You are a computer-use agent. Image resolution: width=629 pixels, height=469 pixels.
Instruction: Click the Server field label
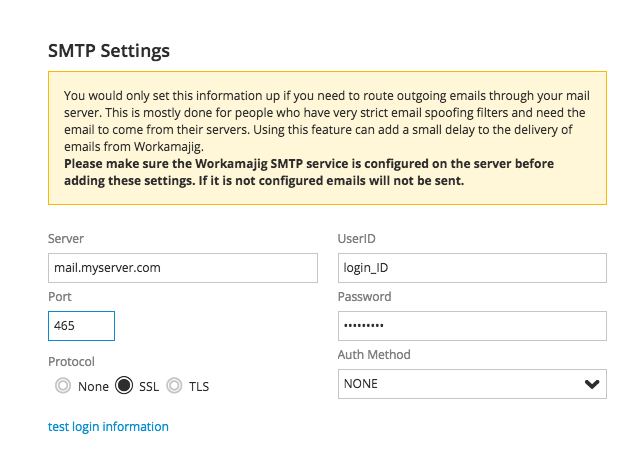tap(66, 239)
